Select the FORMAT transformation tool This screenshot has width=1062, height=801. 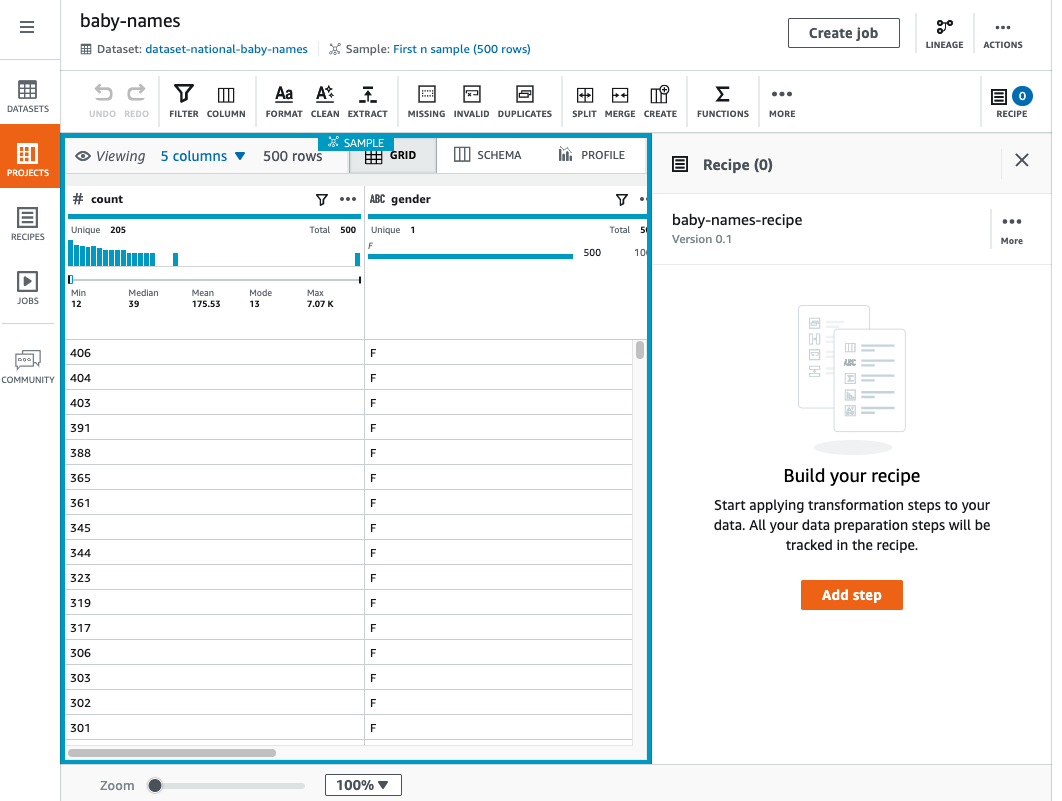tap(283, 100)
